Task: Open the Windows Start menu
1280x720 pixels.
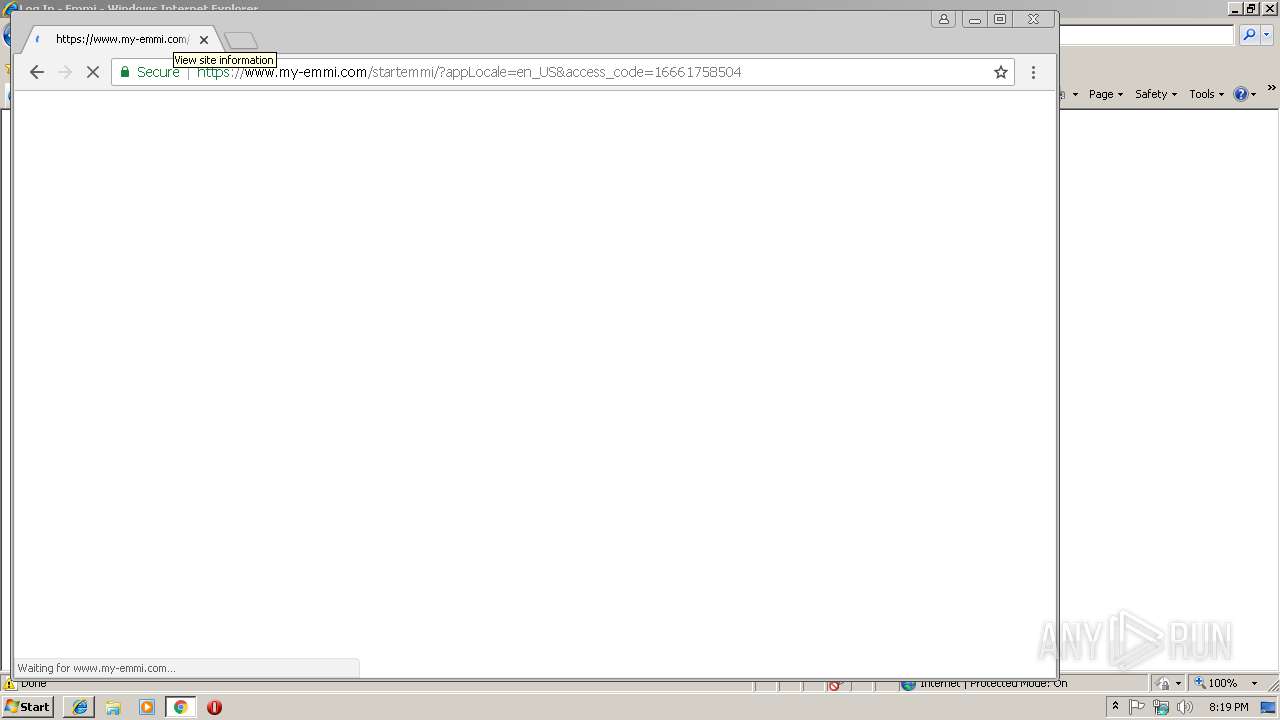Action: (x=28, y=707)
